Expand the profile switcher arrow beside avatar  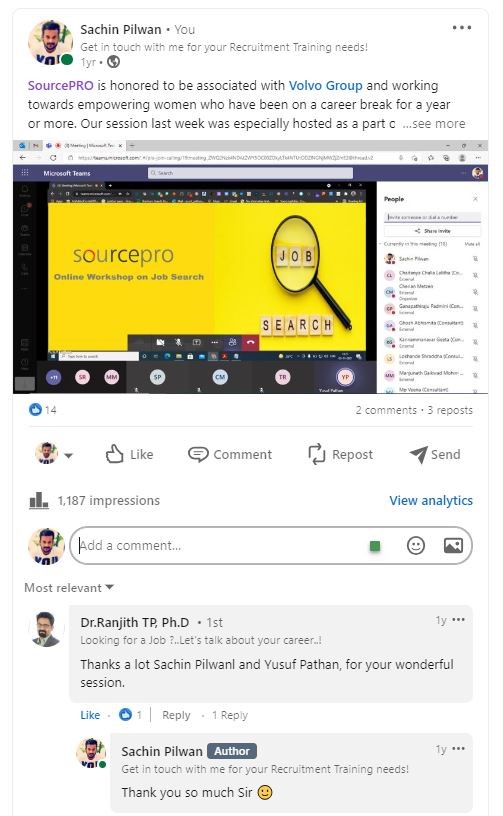[x=68, y=455]
